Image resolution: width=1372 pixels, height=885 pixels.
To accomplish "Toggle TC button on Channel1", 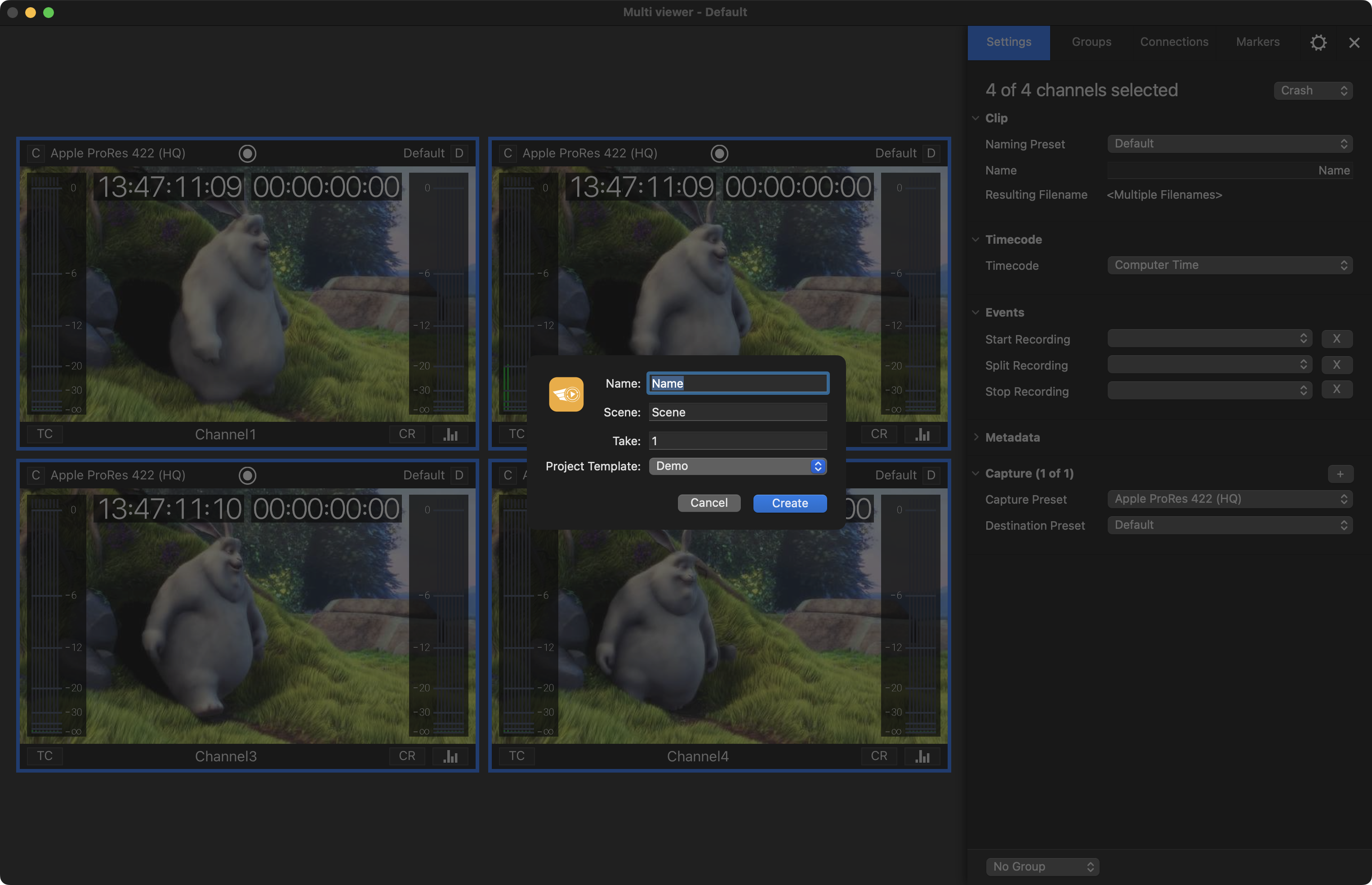I will point(45,434).
